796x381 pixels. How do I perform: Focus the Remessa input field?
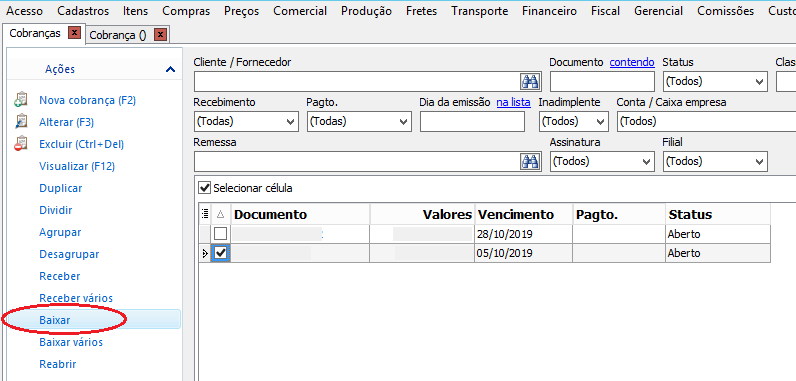(356, 161)
